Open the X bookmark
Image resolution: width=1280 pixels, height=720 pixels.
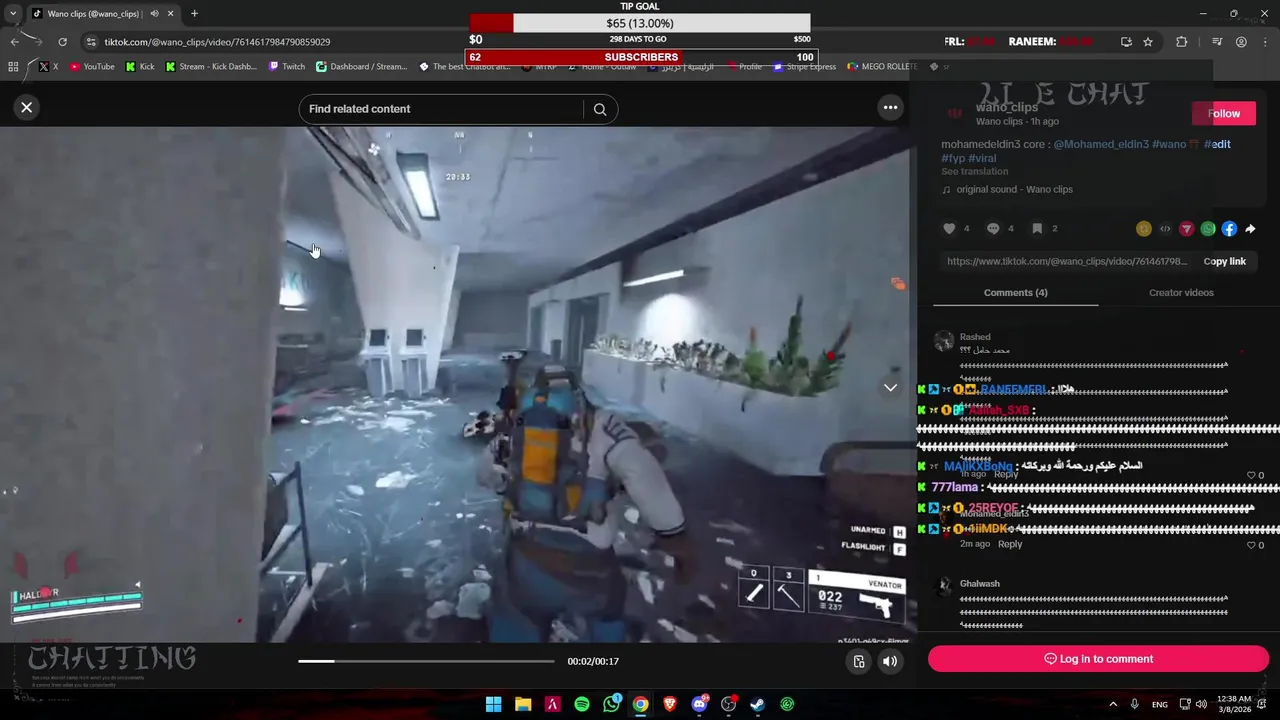click(48, 67)
